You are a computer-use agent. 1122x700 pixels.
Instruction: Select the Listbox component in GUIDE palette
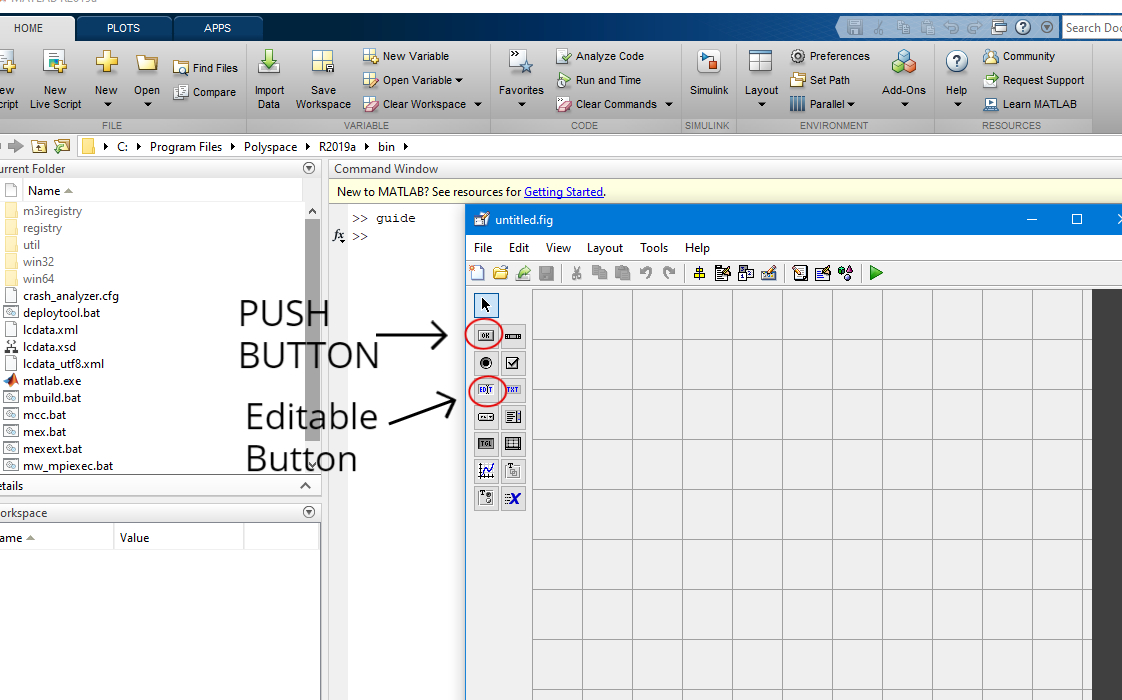pyautogui.click(x=513, y=417)
